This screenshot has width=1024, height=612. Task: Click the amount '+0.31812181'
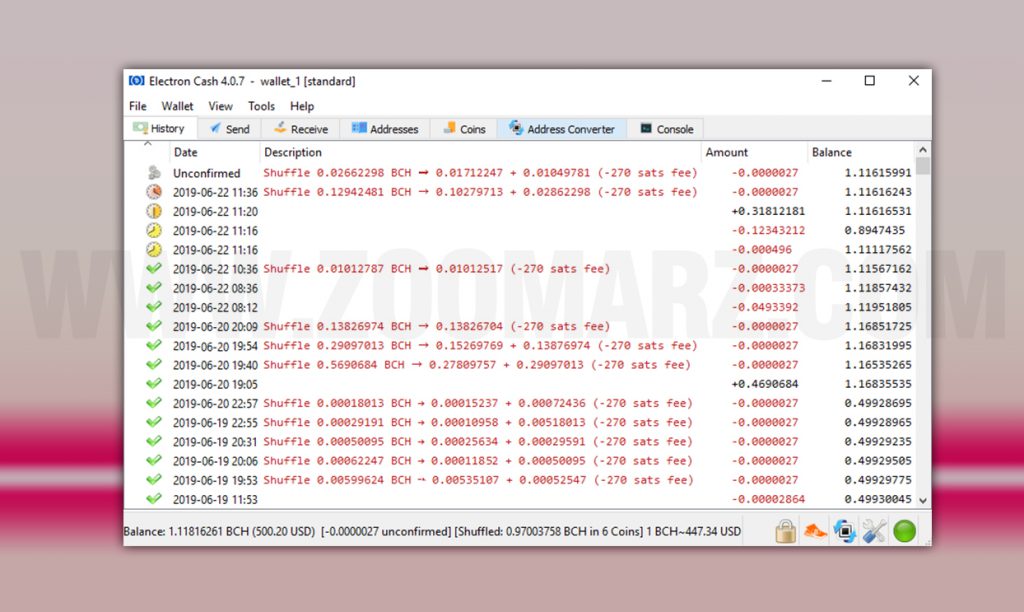click(768, 211)
